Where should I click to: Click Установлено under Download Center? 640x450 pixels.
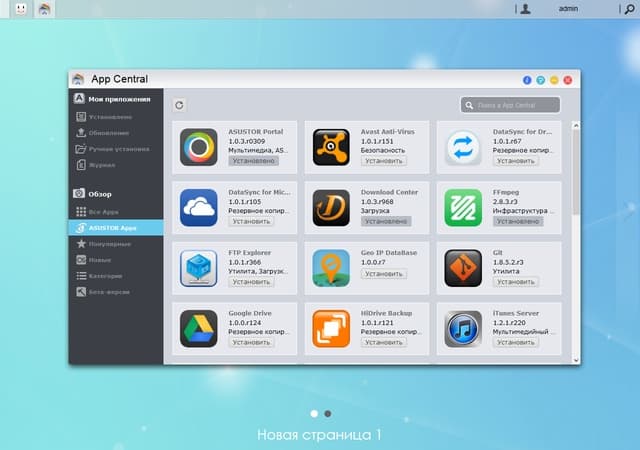coord(386,221)
